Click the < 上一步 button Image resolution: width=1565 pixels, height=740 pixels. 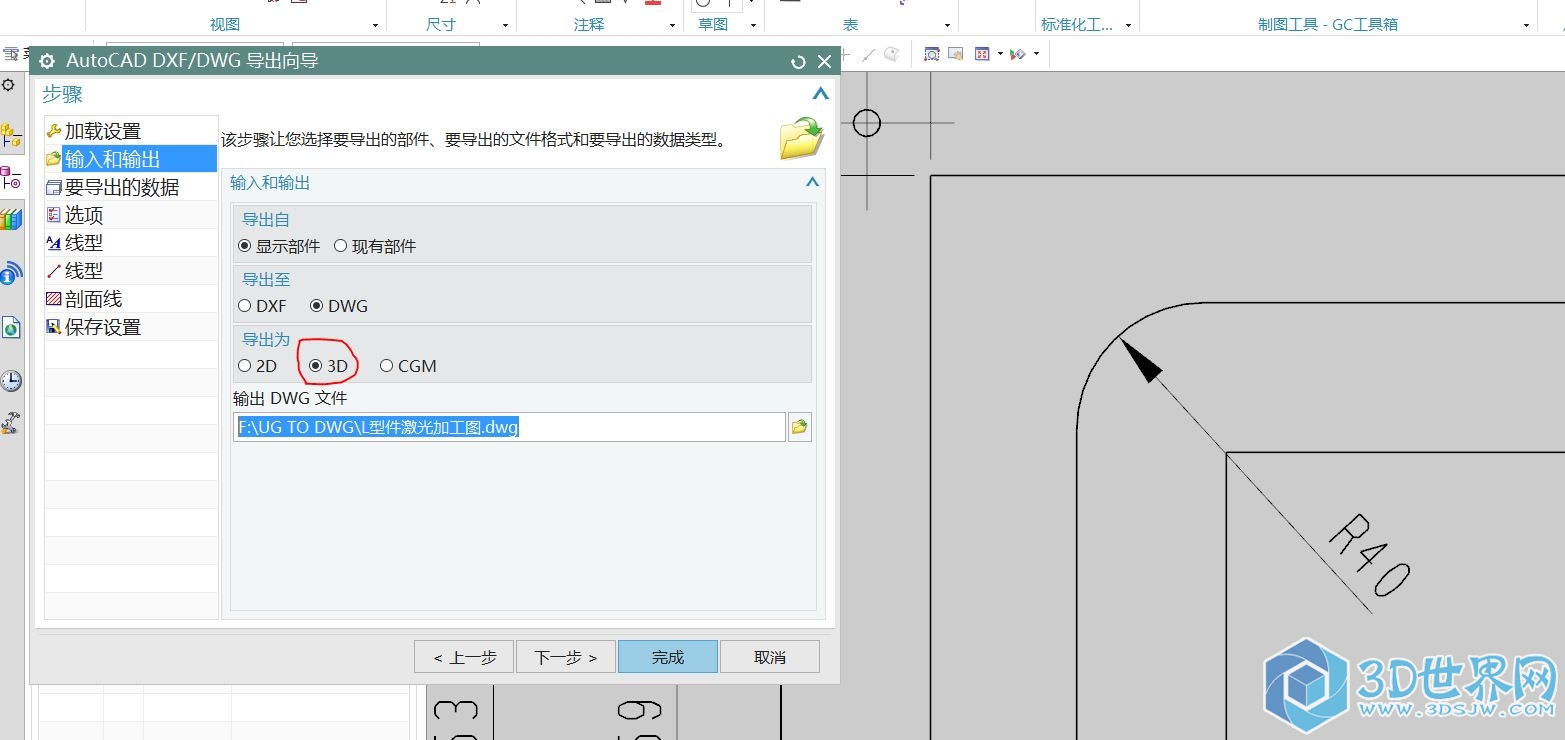(464, 657)
